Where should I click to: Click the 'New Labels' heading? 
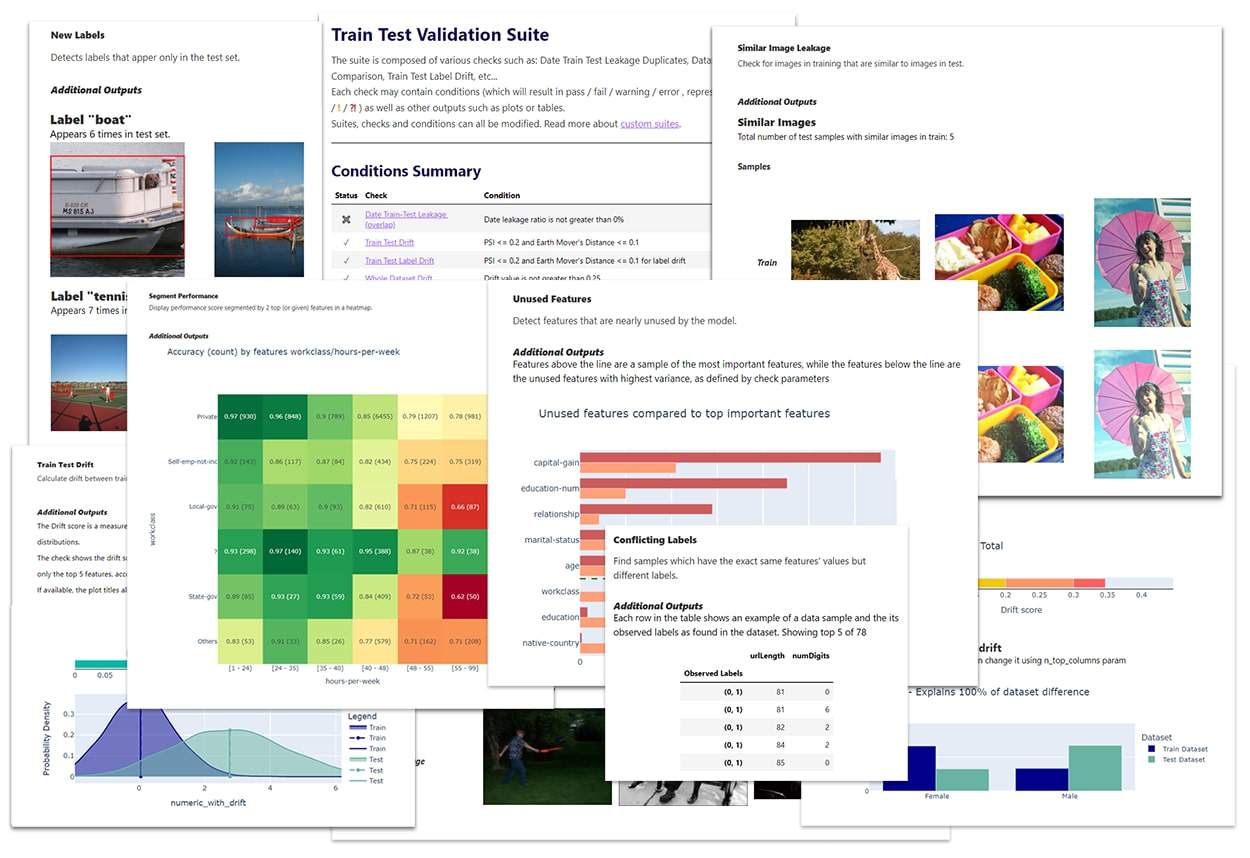pyautogui.click(x=78, y=35)
